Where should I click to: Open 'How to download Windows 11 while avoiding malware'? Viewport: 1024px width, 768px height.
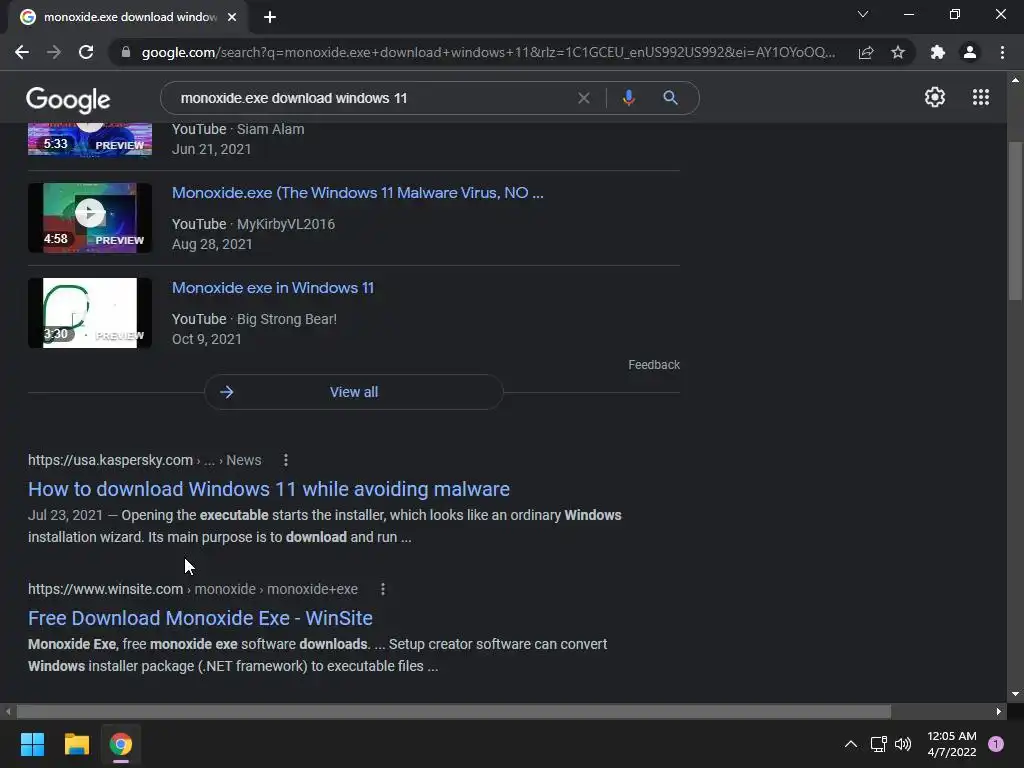pos(268,489)
